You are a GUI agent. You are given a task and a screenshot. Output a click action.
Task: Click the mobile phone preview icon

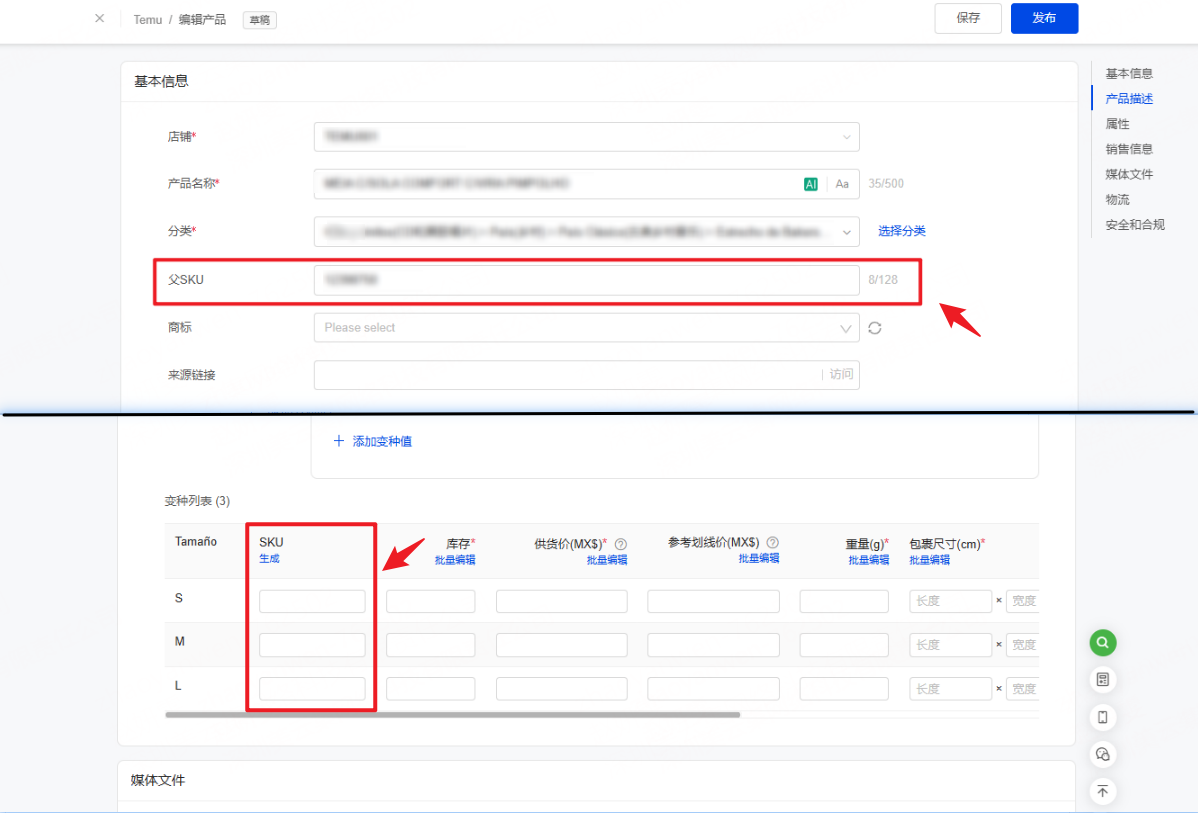1103,717
